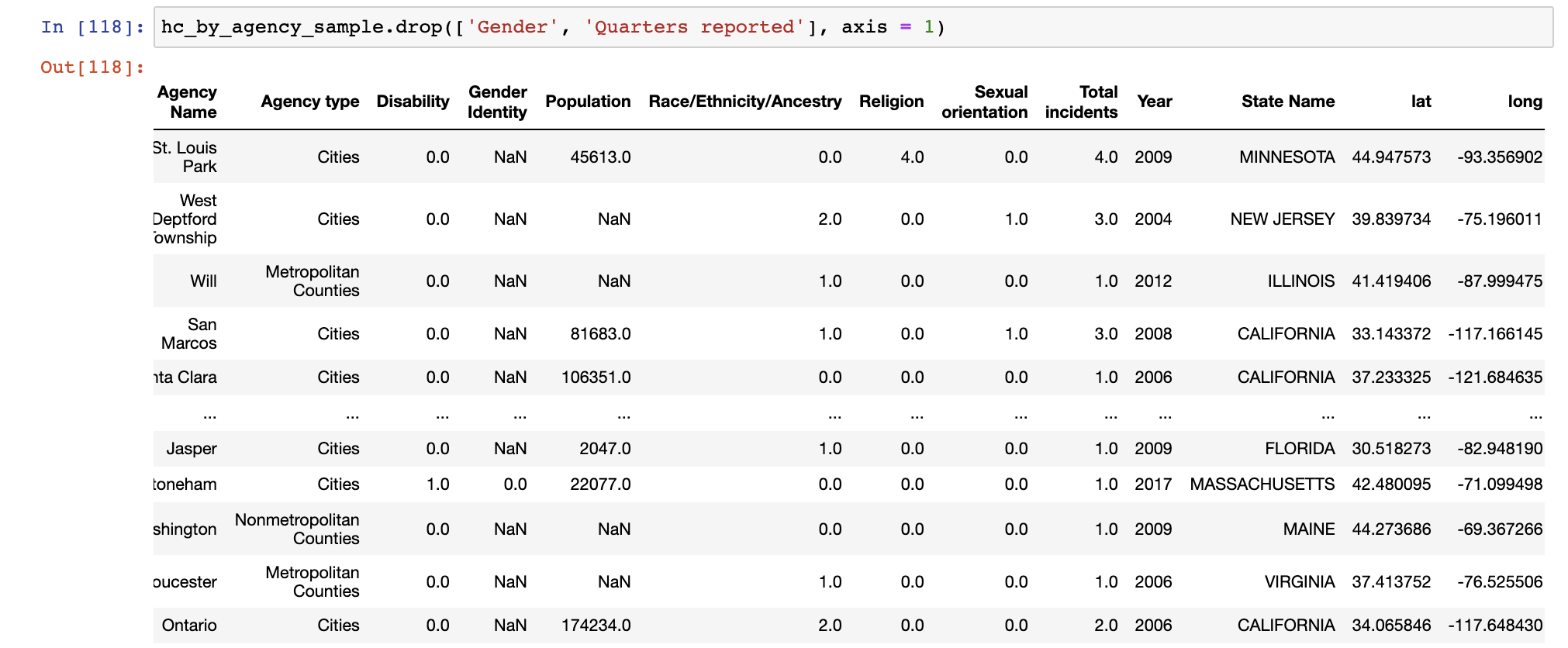Click the population value 81683.0

tap(600, 334)
